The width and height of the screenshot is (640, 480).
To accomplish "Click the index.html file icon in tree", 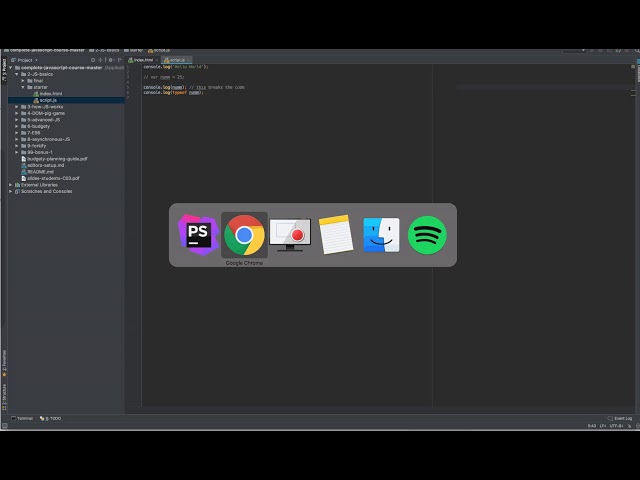I will point(36,94).
